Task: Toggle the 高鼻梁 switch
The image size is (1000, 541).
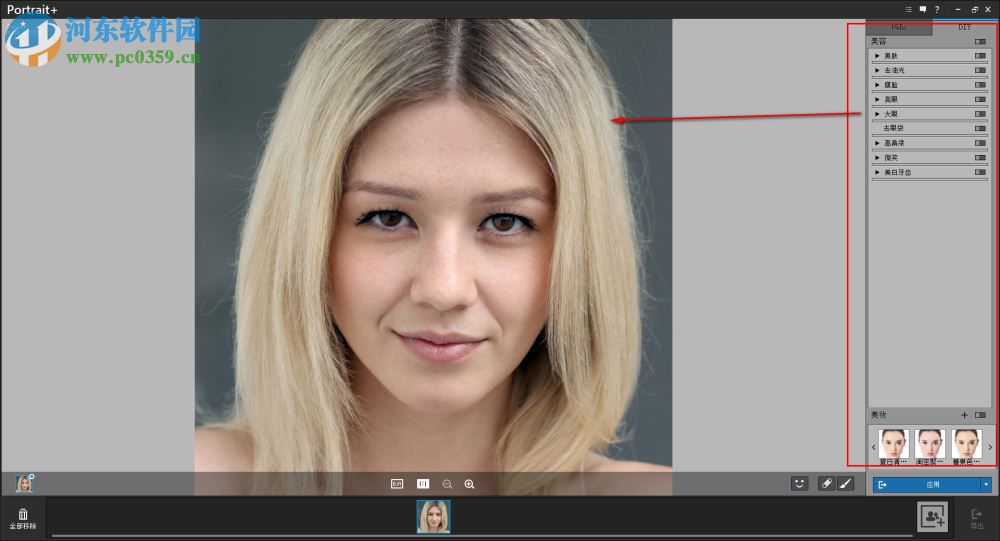Action: click(980, 143)
